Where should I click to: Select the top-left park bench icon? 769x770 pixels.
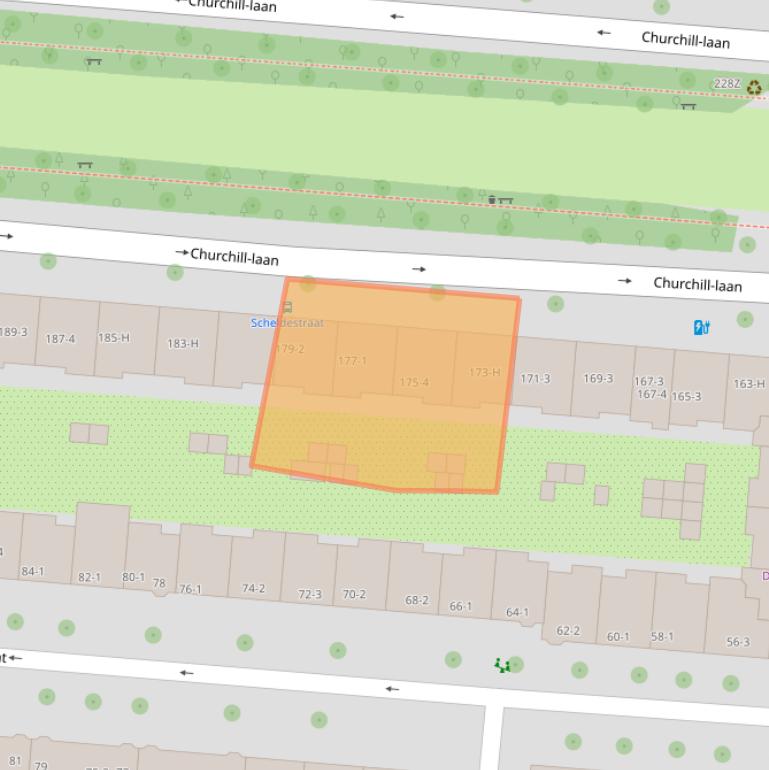tap(94, 62)
